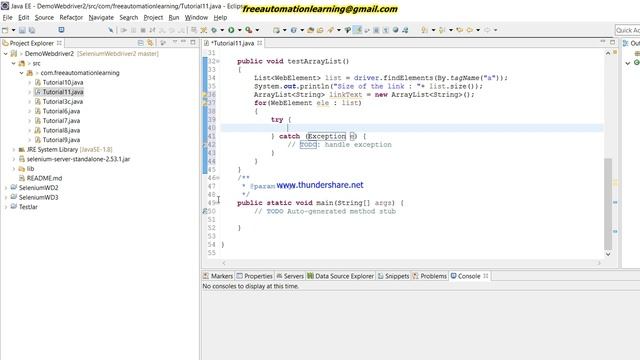The height and width of the screenshot is (360, 640).
Task: Open the Run menu
Action: (174, 18)
